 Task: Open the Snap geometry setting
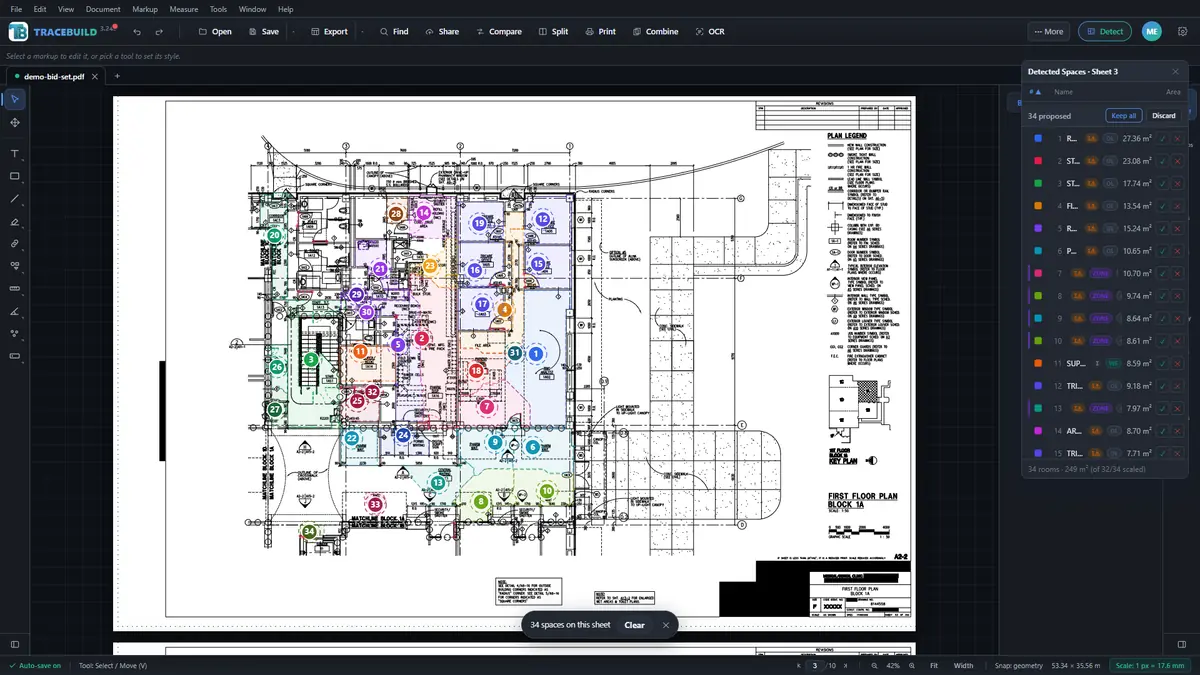1019,665
